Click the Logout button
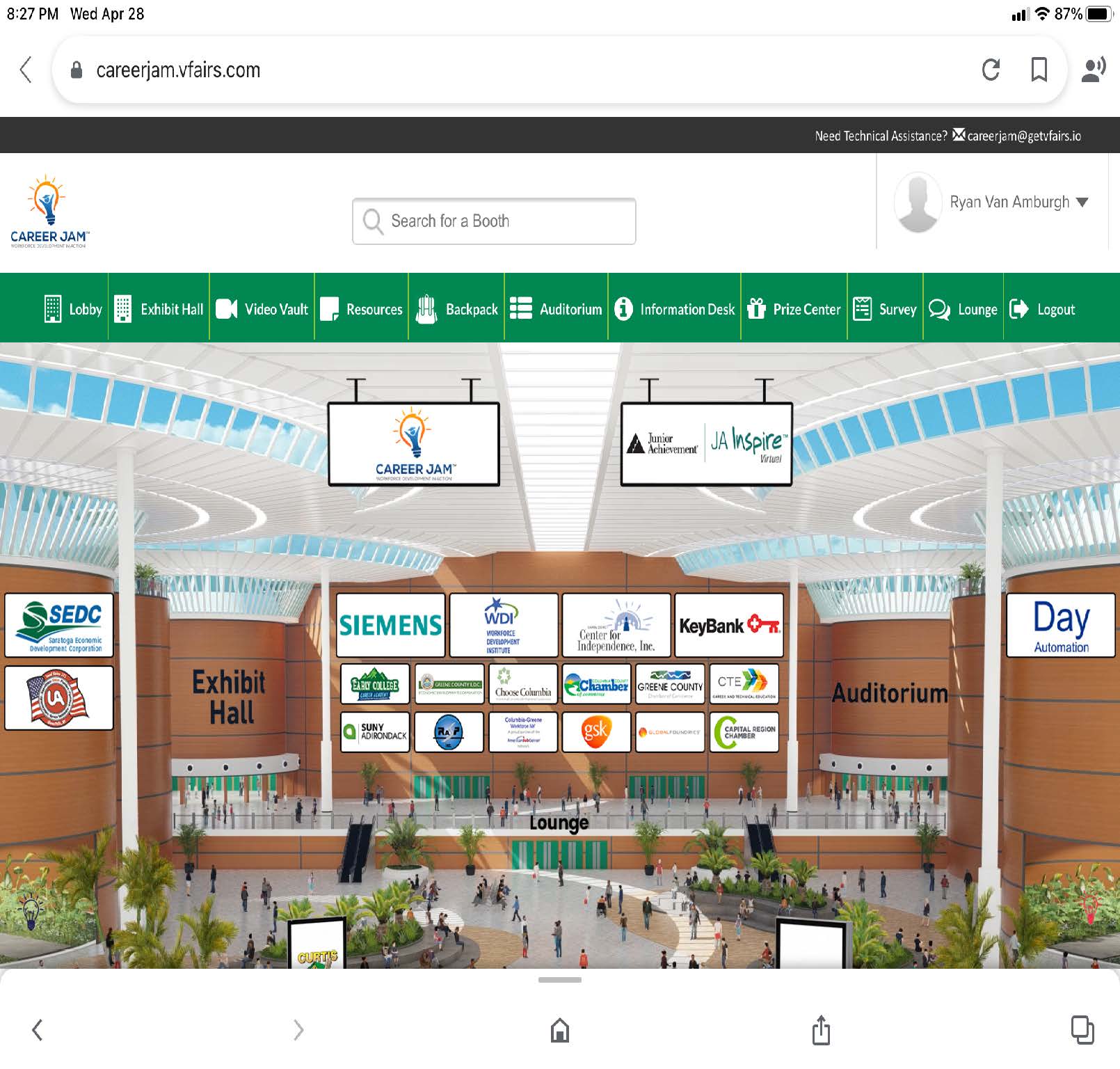This screenshot has width=1120, height=1069. 1042,309
